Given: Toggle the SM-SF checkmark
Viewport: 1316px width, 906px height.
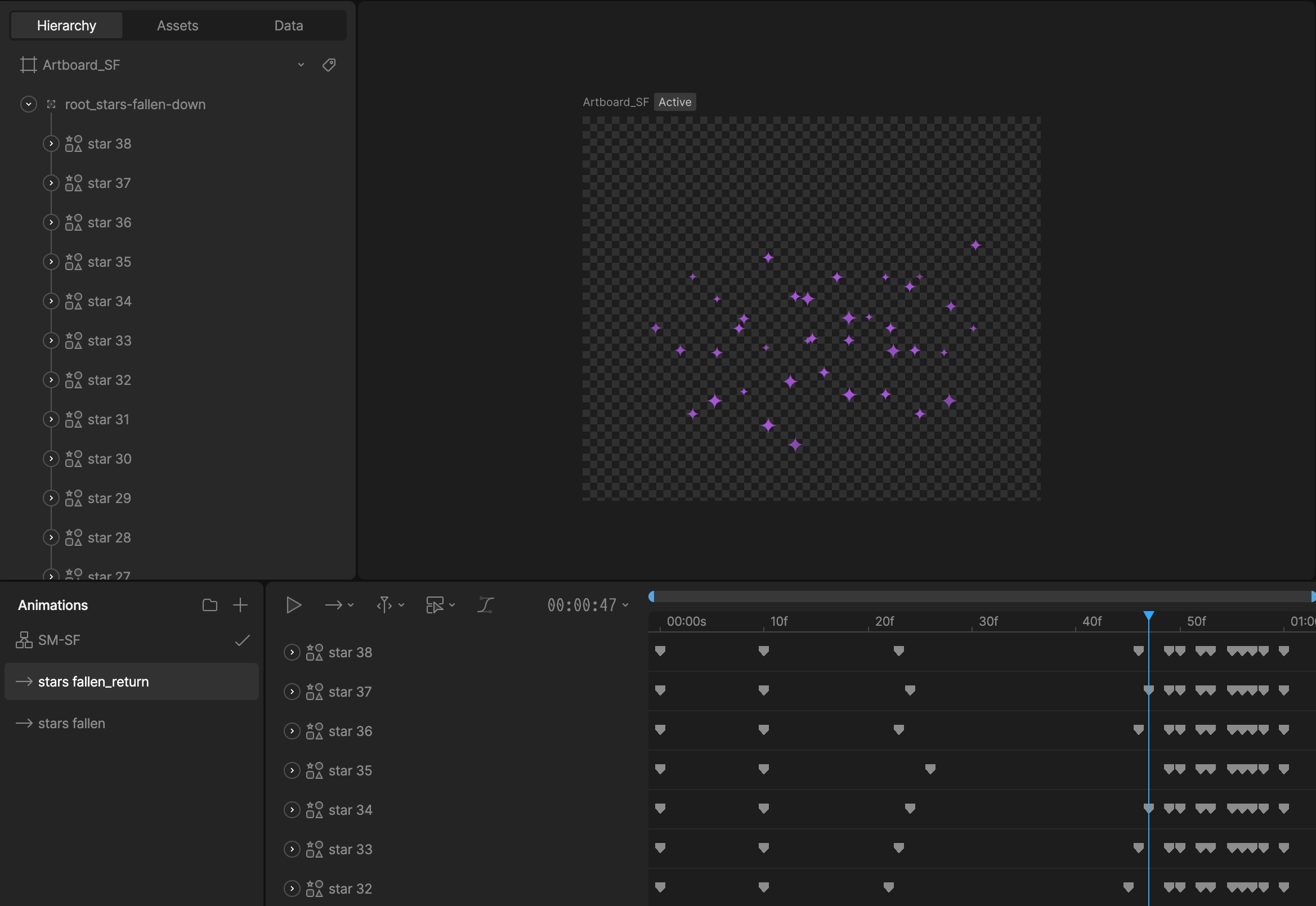Looking at the screenshot, I should click(x=243, y=640).
